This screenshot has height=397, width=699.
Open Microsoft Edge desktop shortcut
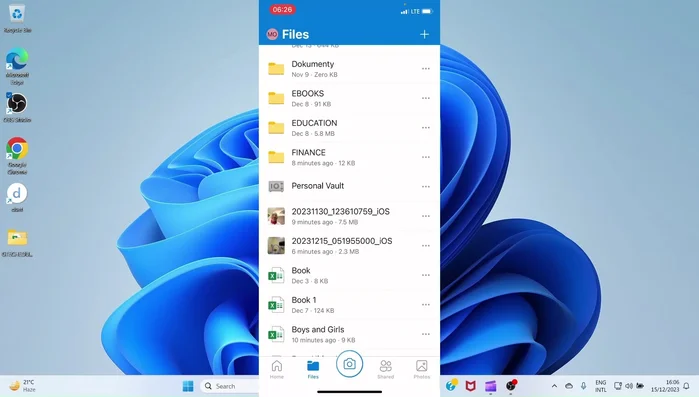pyautogui.click(x=17, y=66)
